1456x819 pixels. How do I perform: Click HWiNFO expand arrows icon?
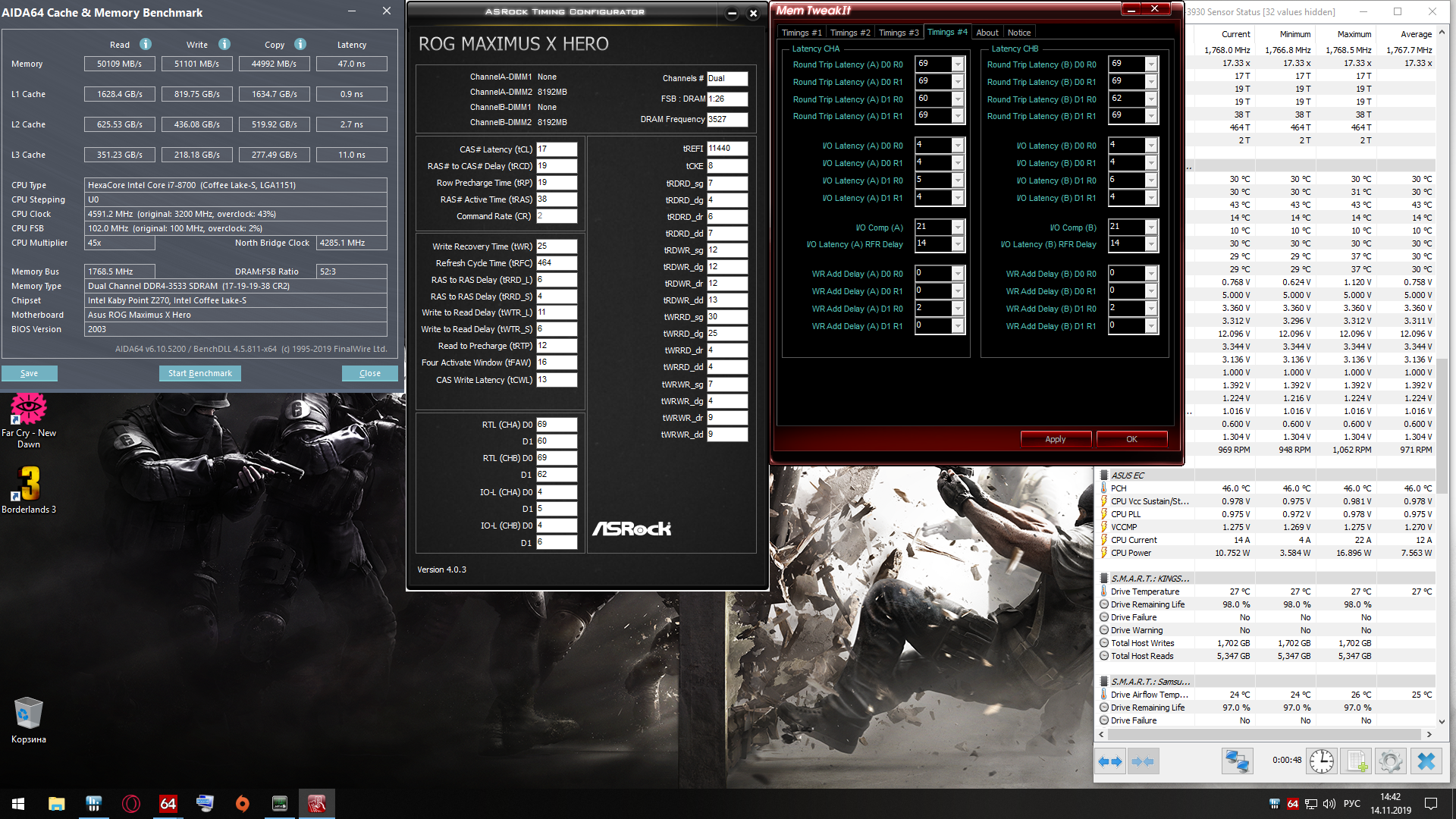(x=1110, y=761)
